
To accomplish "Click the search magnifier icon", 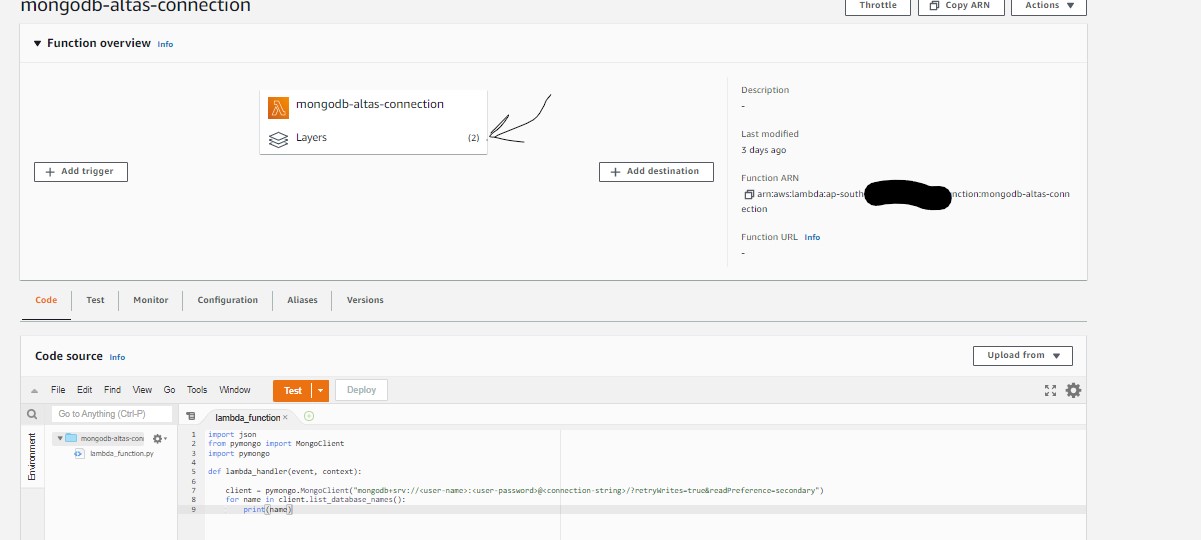I will tap(32, 414).
